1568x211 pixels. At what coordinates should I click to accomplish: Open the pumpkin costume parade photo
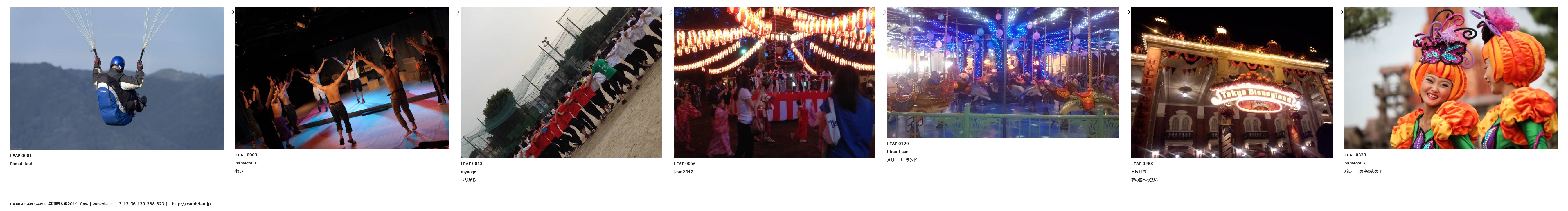[1450, 78]
